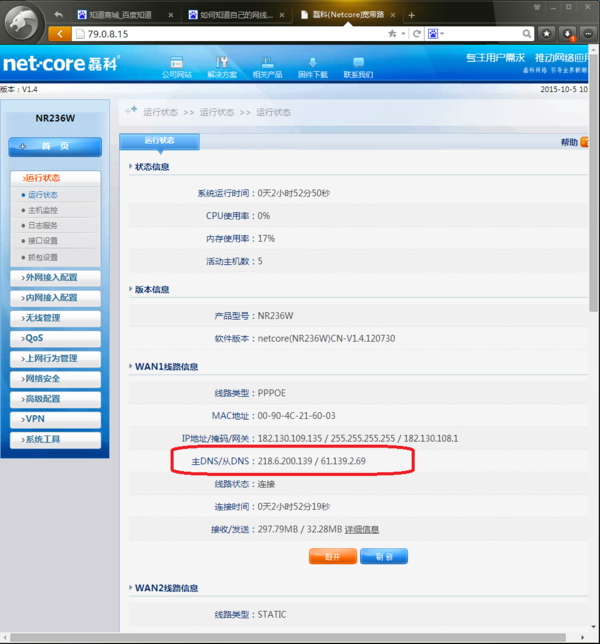Open 相关产品 header icon

click(x=267, y=67)
